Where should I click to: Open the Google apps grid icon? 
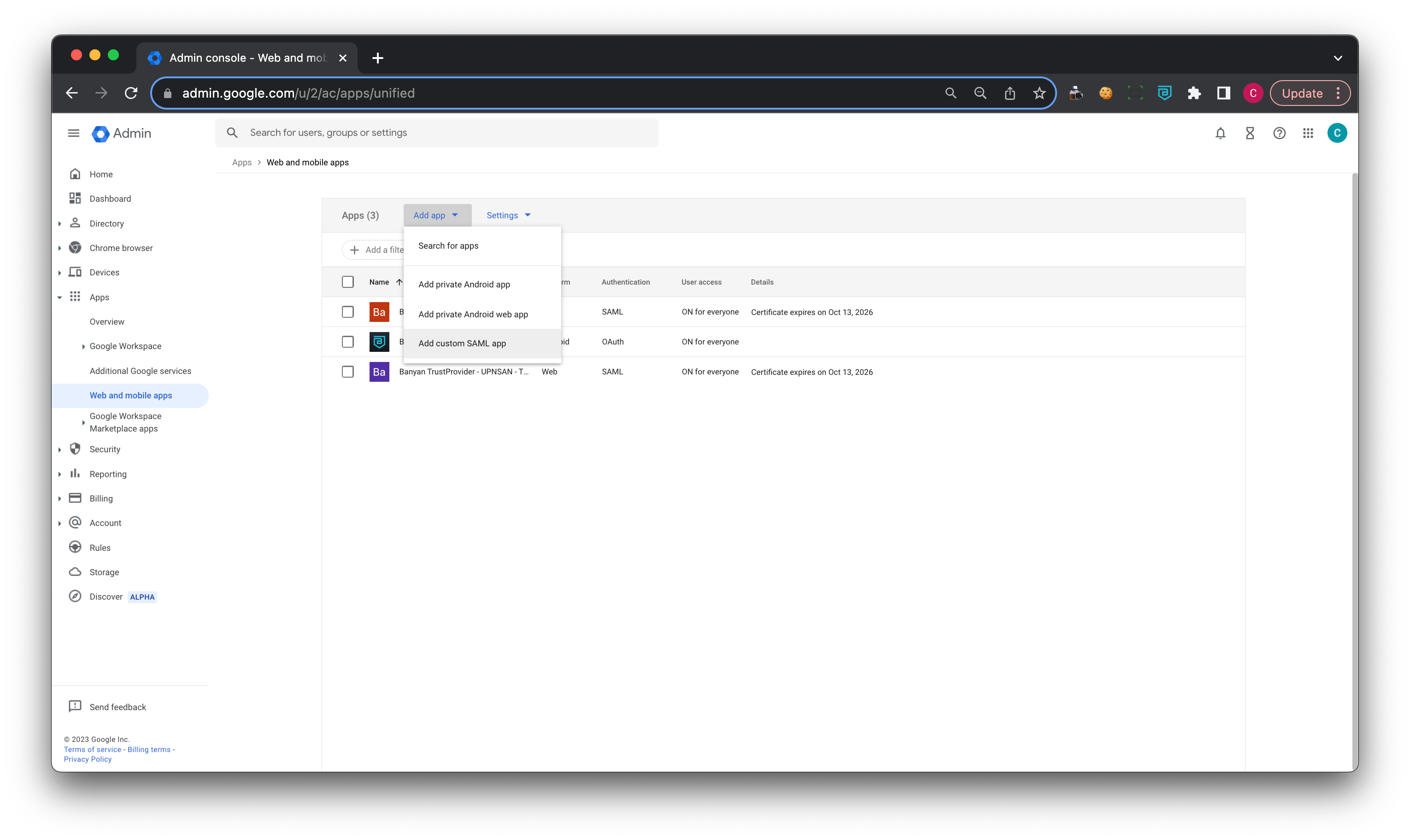click(1308, 133)
